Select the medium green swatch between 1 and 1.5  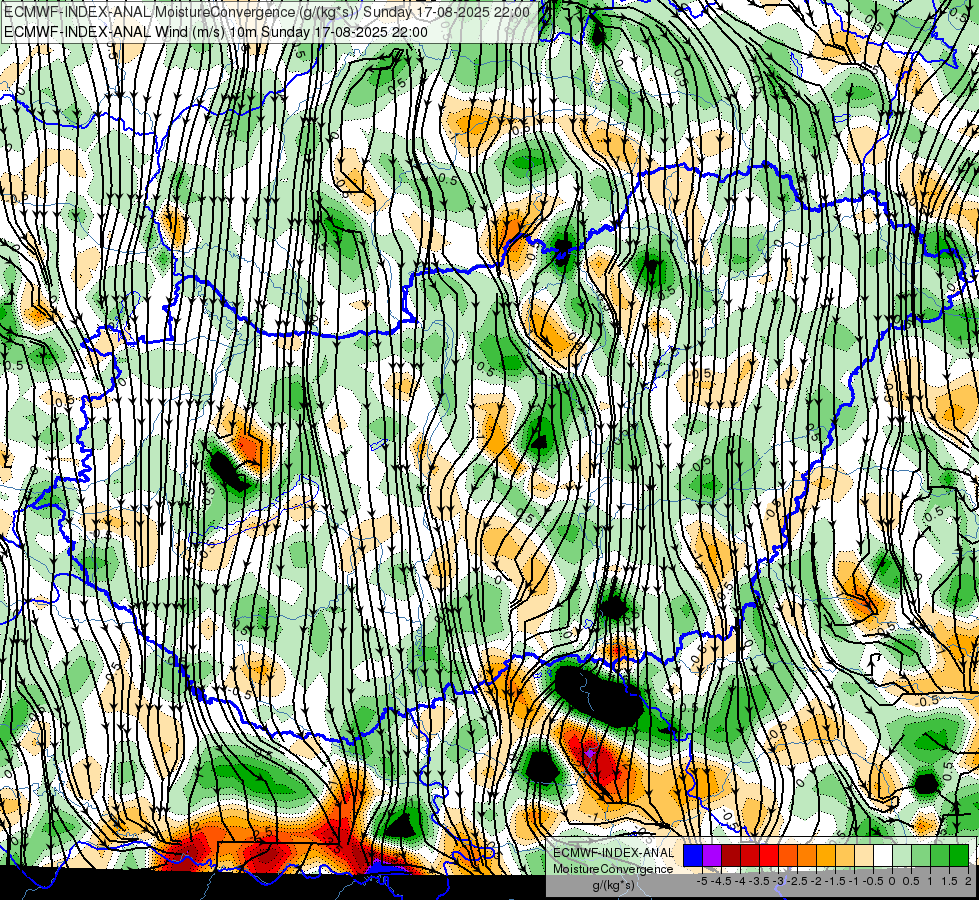pos(940,855)
